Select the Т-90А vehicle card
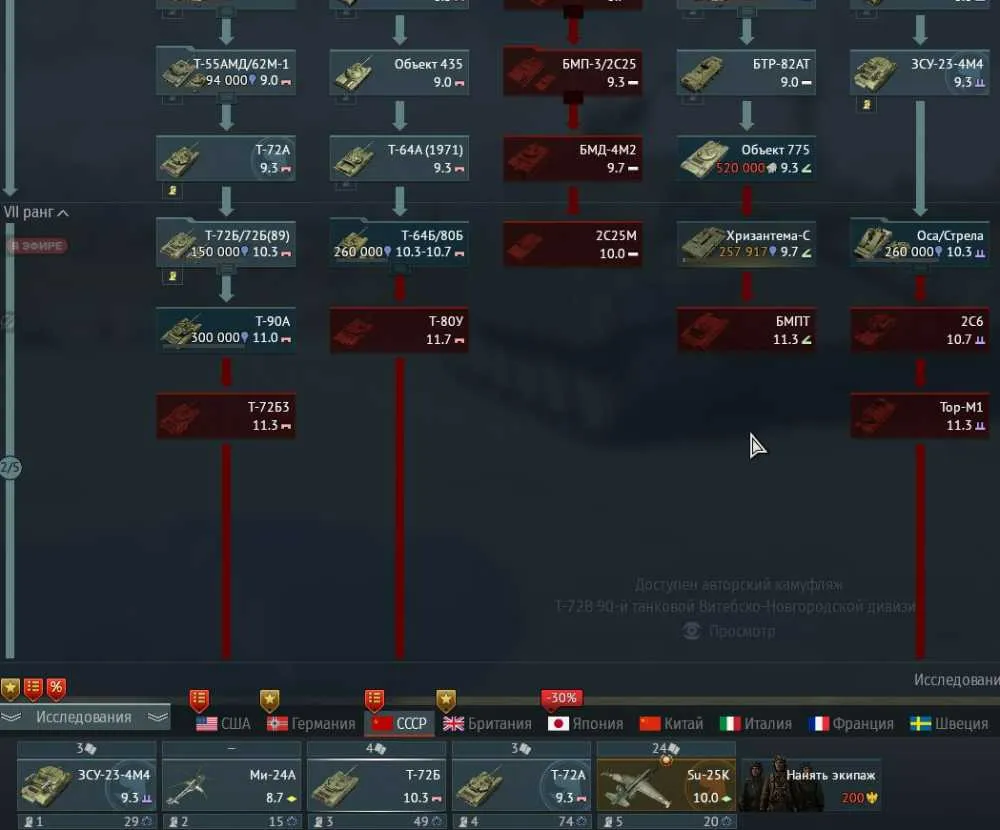Image resolution: width=1000 pixels, height=830 pixels. pos(226,330)
